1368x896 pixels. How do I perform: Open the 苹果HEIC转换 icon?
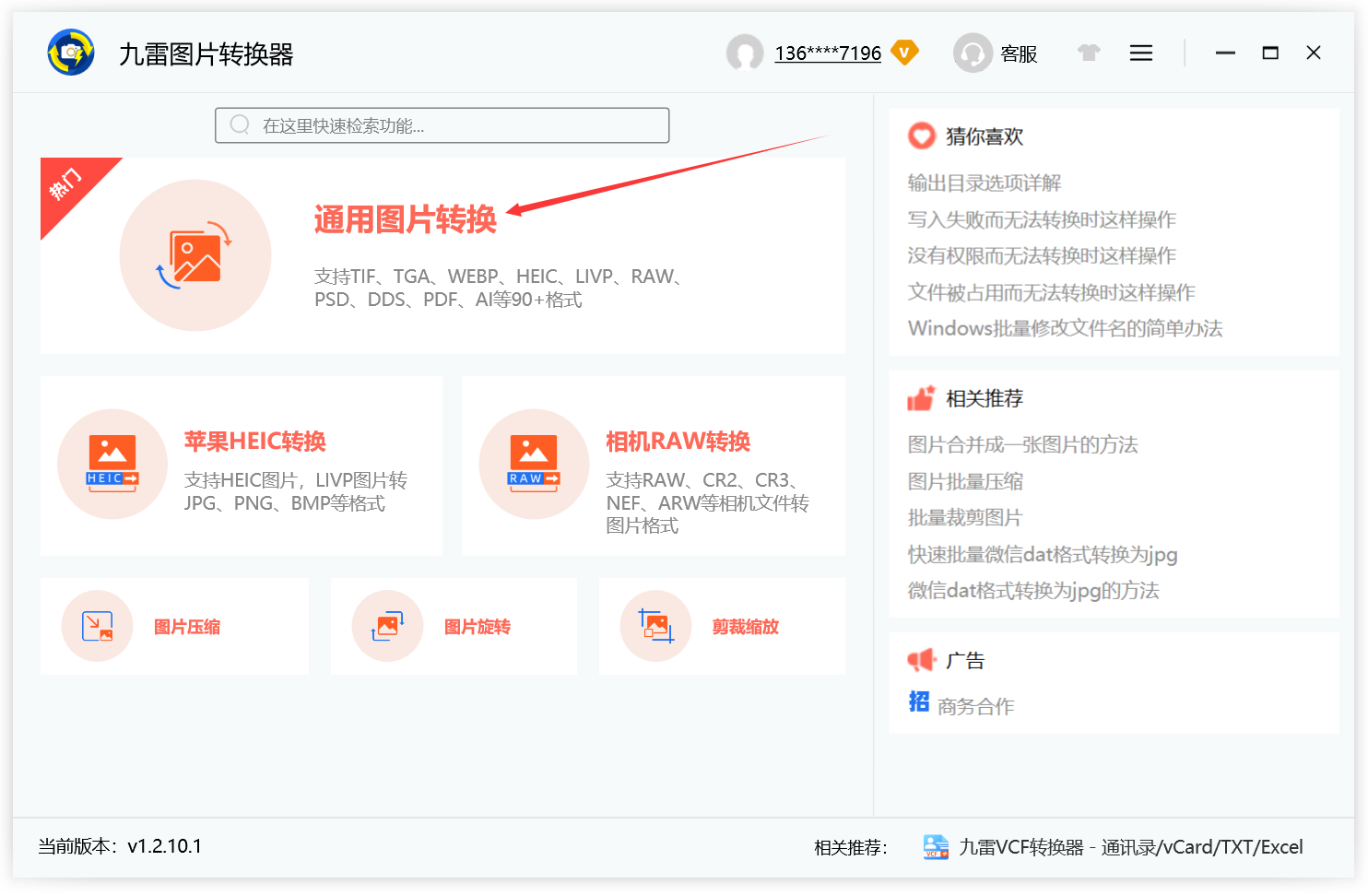[x=112, y=464]
